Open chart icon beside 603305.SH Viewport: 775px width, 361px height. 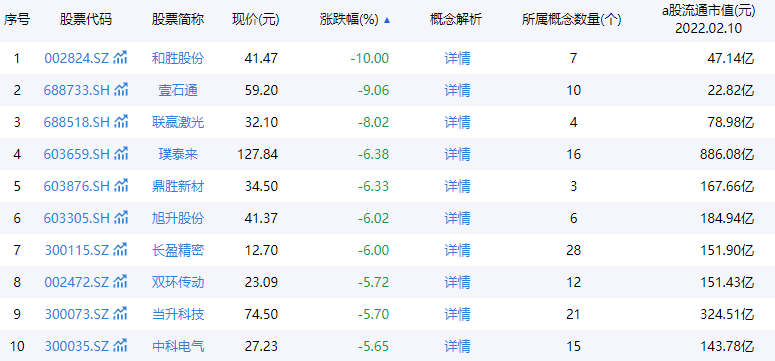tap(121, 218)
